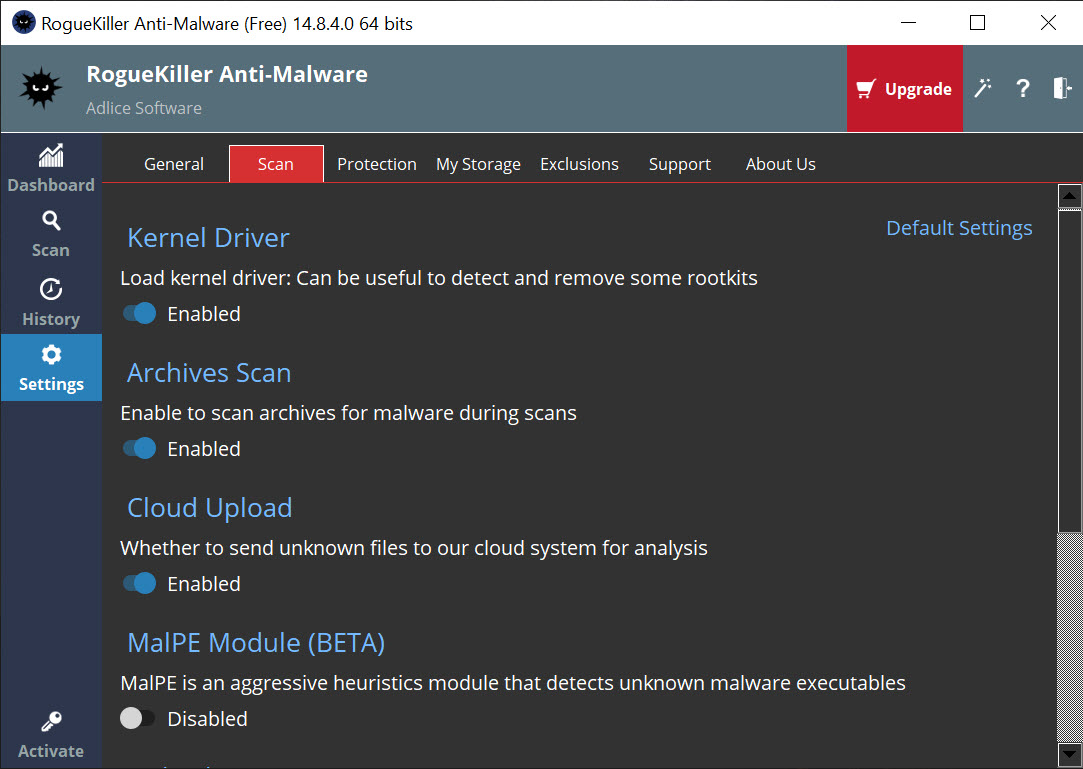Click the scrollbar down arrow
1083x769 pixels.
1070,753
